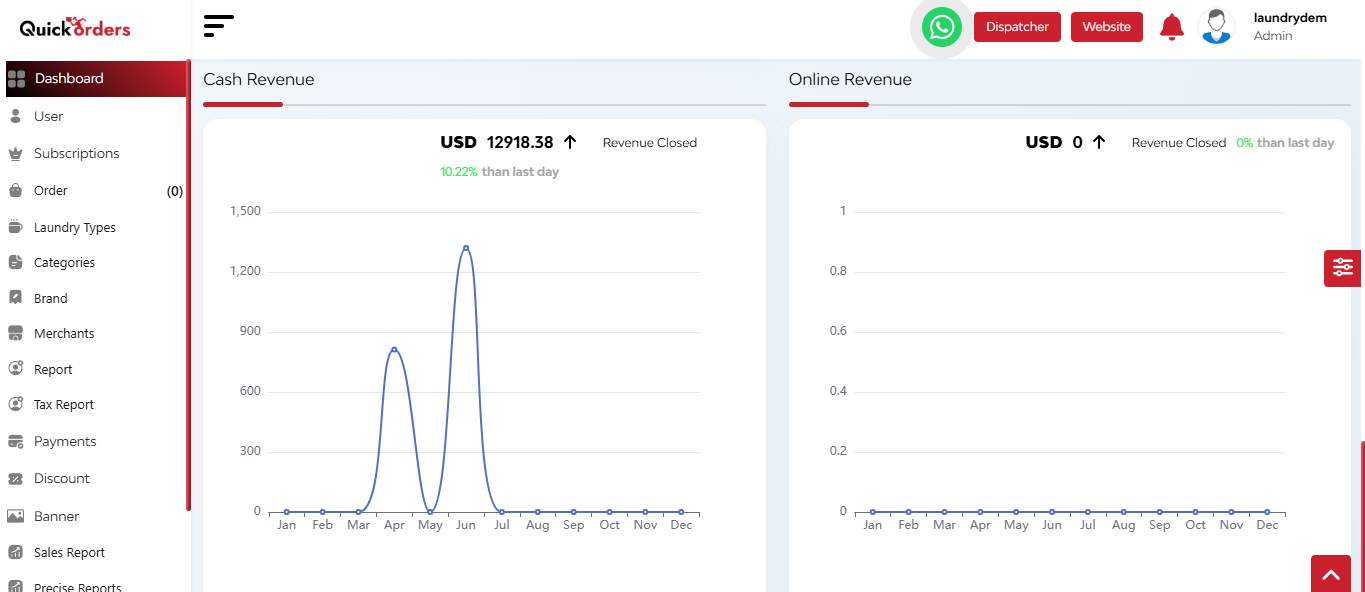Click the User icon in sidebar
This screenshot has height=592, width=1365.
[x=15, y=116]
